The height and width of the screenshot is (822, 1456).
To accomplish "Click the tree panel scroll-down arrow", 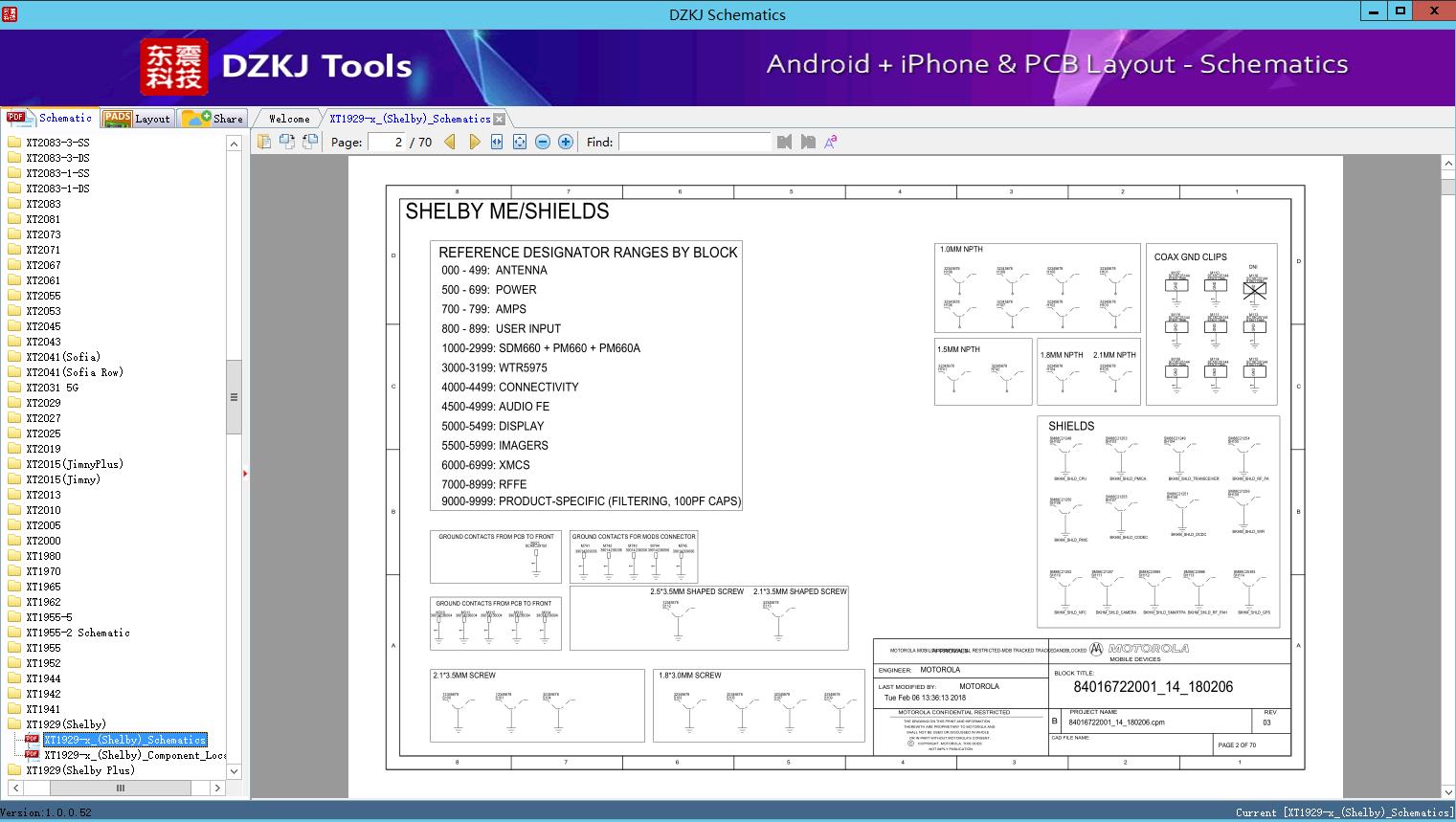I will click(234, 771).
